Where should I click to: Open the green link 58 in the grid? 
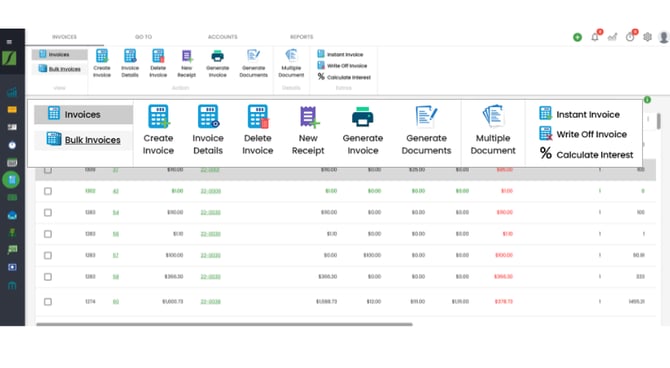pos(116,277)
